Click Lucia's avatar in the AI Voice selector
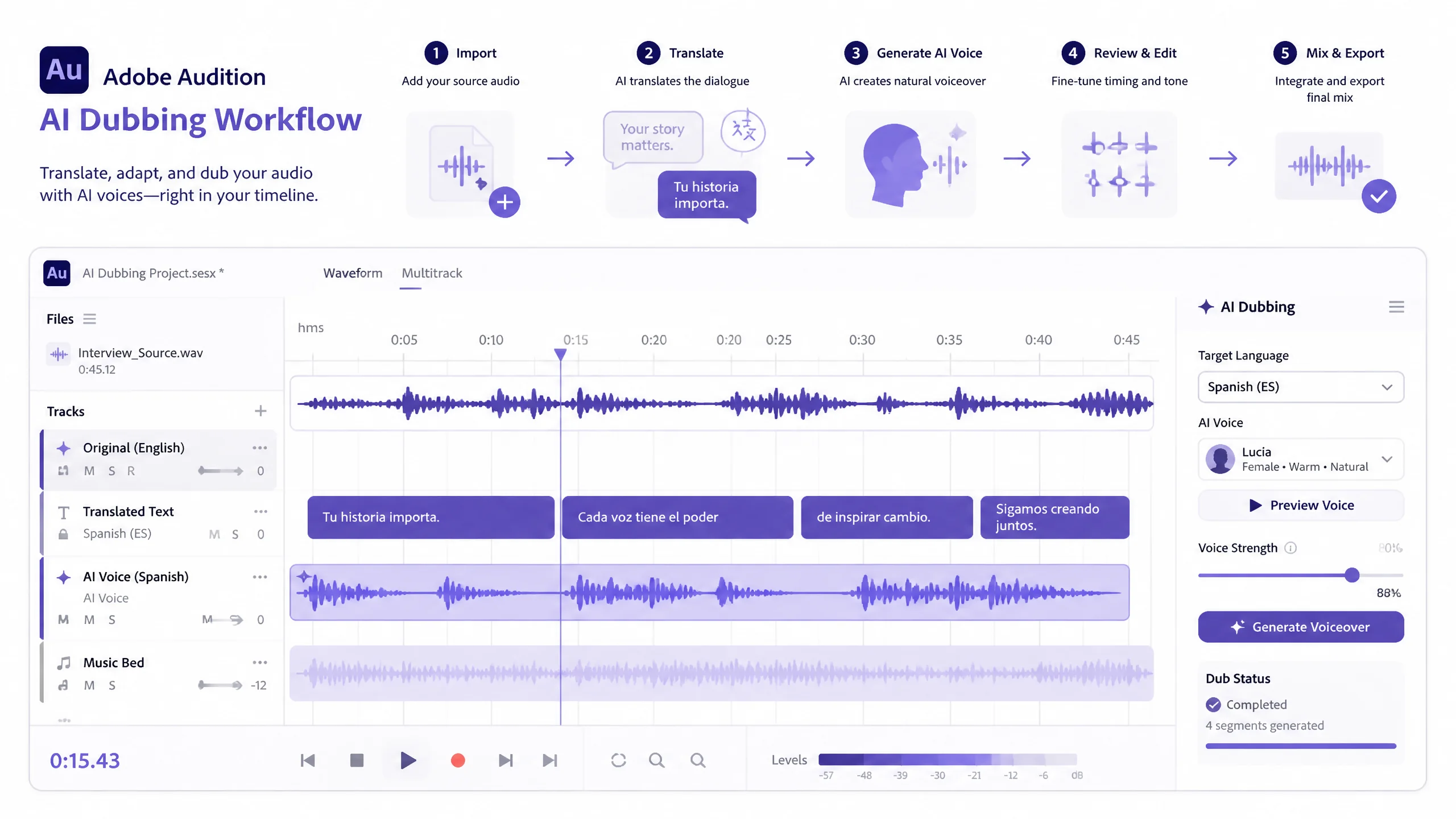 [1220, 459]
